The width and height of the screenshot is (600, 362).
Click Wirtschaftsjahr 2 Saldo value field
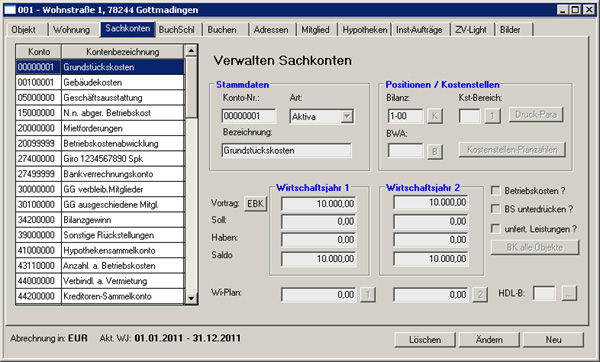(430, 259)
